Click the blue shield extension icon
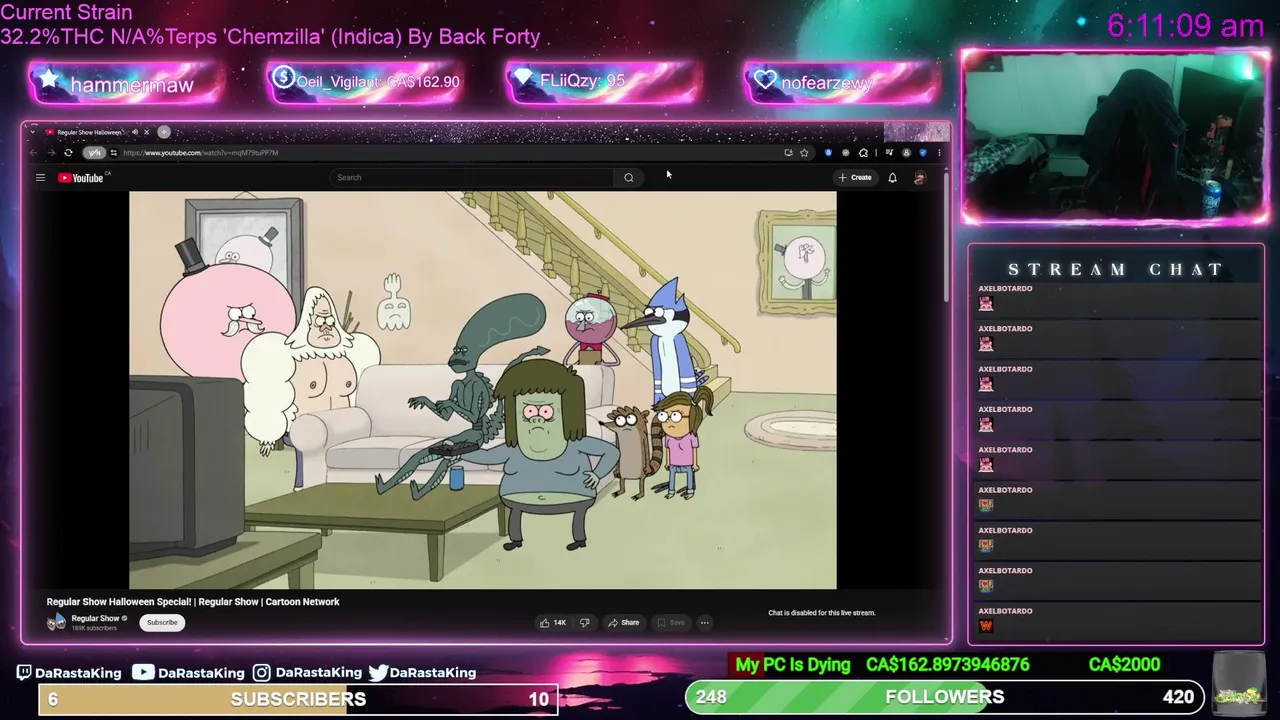Viewport: 1280px width, 720px height. (828, 153)
